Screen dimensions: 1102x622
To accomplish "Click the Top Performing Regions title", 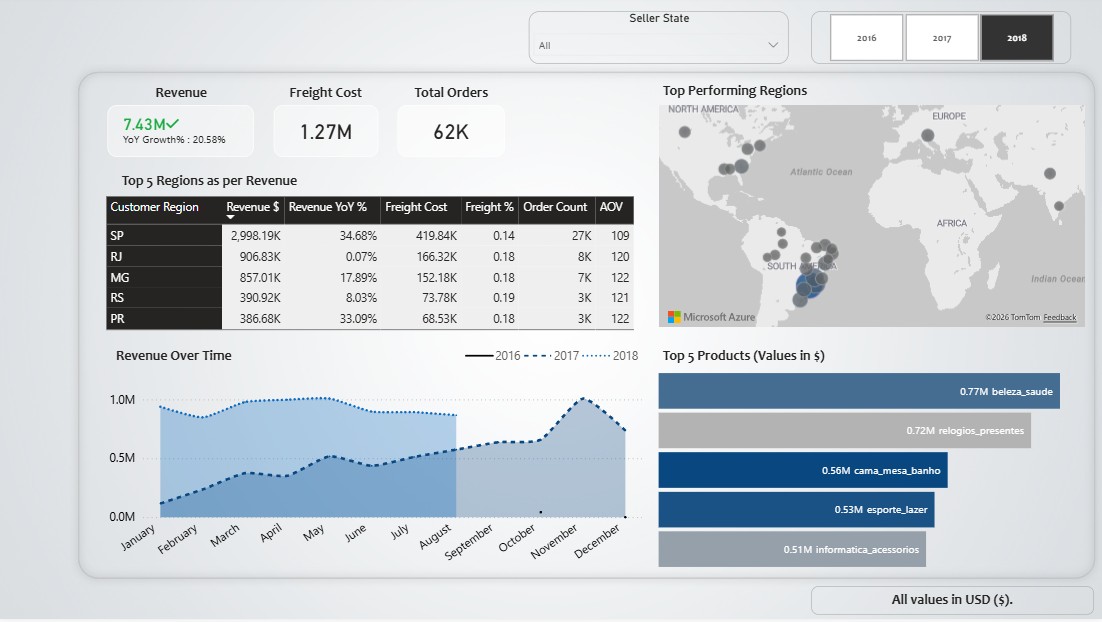I will click(734, 91).
